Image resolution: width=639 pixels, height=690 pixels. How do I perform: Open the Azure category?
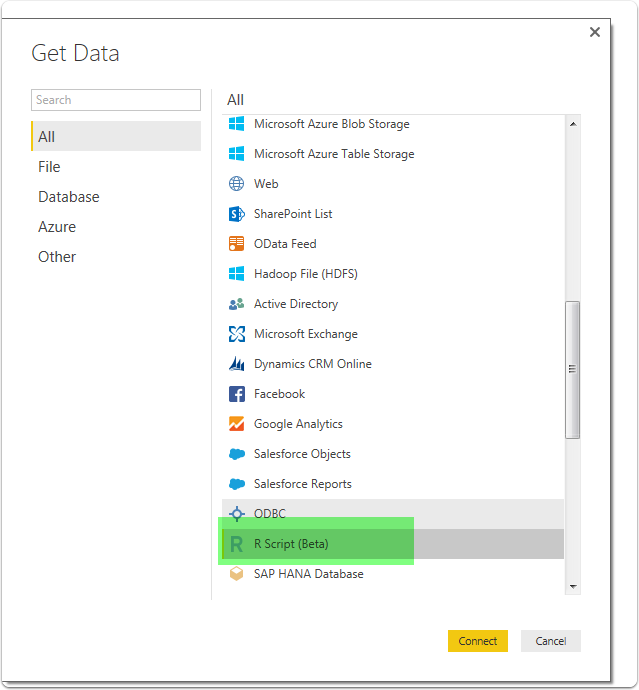[57, 227]
